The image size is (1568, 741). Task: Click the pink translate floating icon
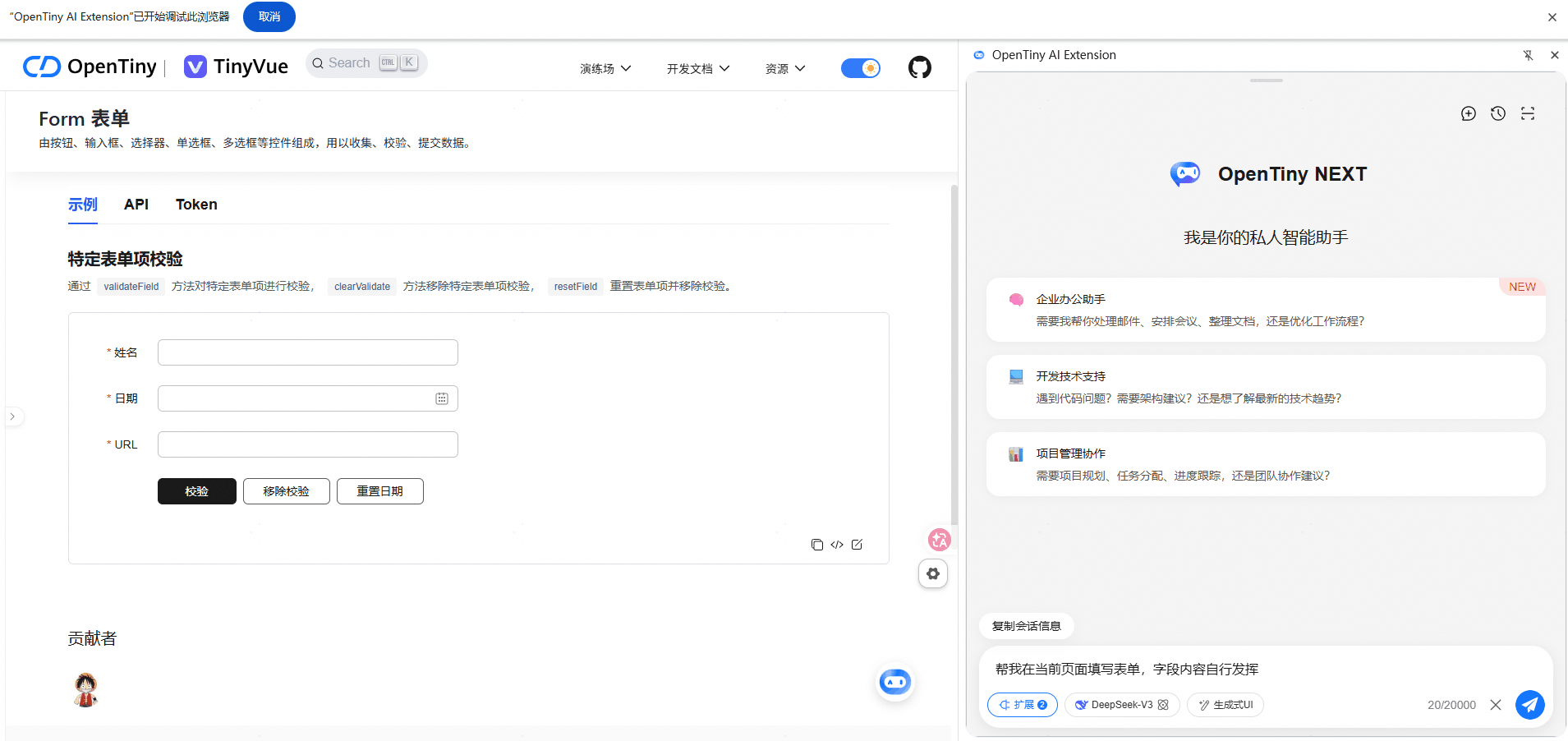pyautogui.click(x=940, y=540)
